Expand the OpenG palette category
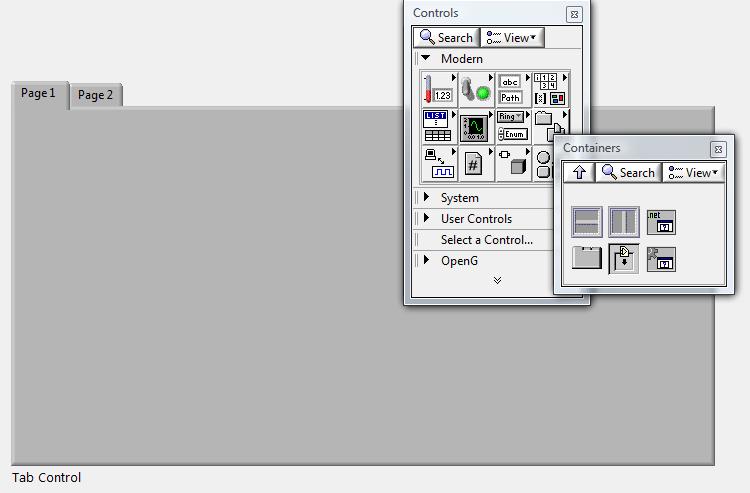The width and height of the screenshot is (750, 493). [427, 261]
